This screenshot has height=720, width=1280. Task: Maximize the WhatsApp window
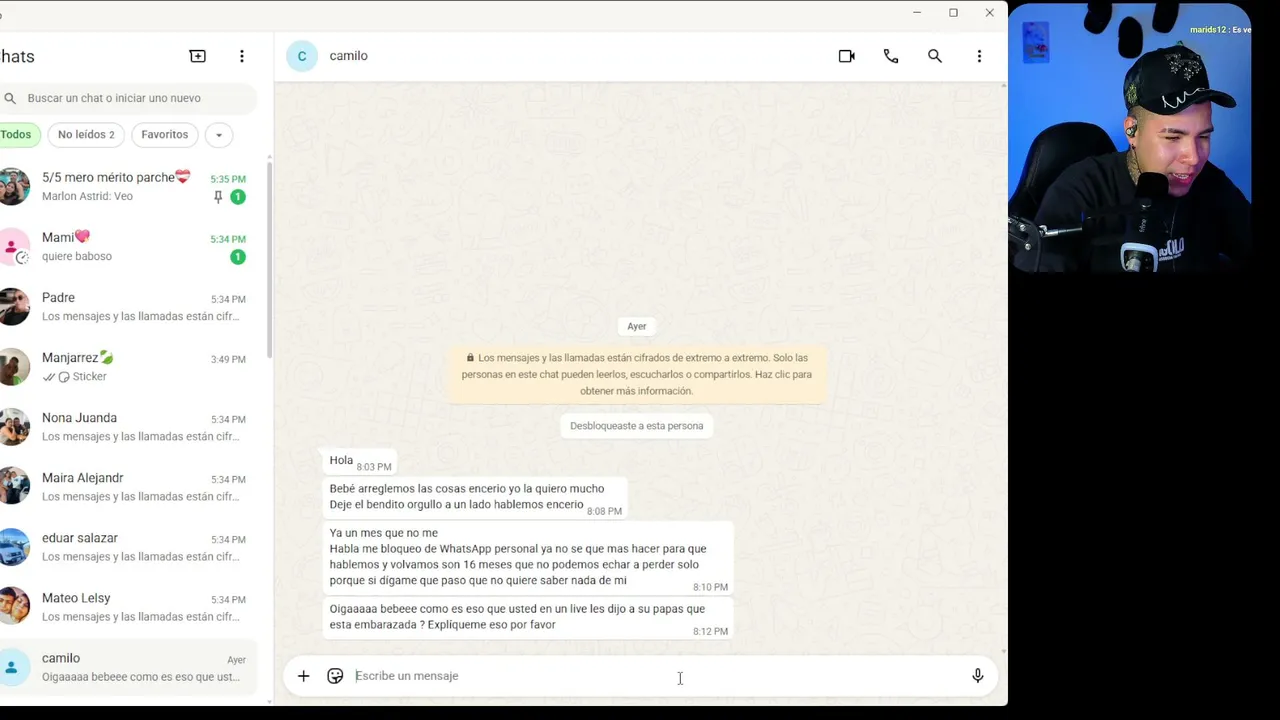[x=953, y=13]
